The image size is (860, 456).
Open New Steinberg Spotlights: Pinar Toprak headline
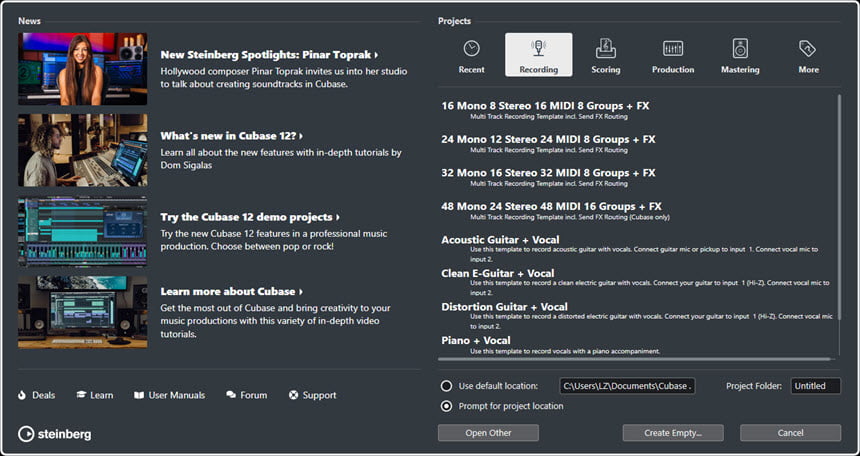coord(269,55)
